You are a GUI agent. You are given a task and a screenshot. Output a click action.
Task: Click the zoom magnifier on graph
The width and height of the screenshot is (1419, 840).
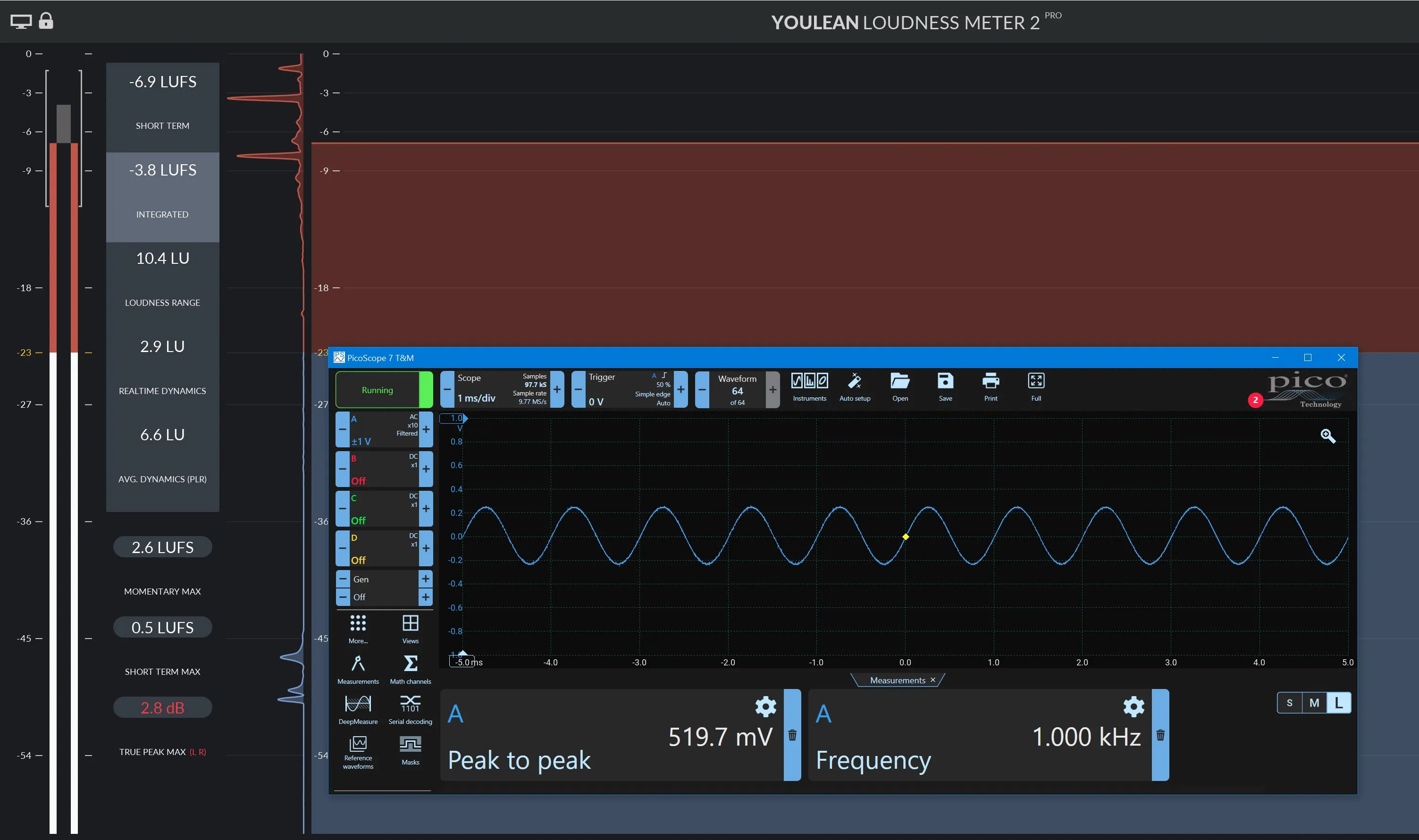click(x=1327, y=436)
